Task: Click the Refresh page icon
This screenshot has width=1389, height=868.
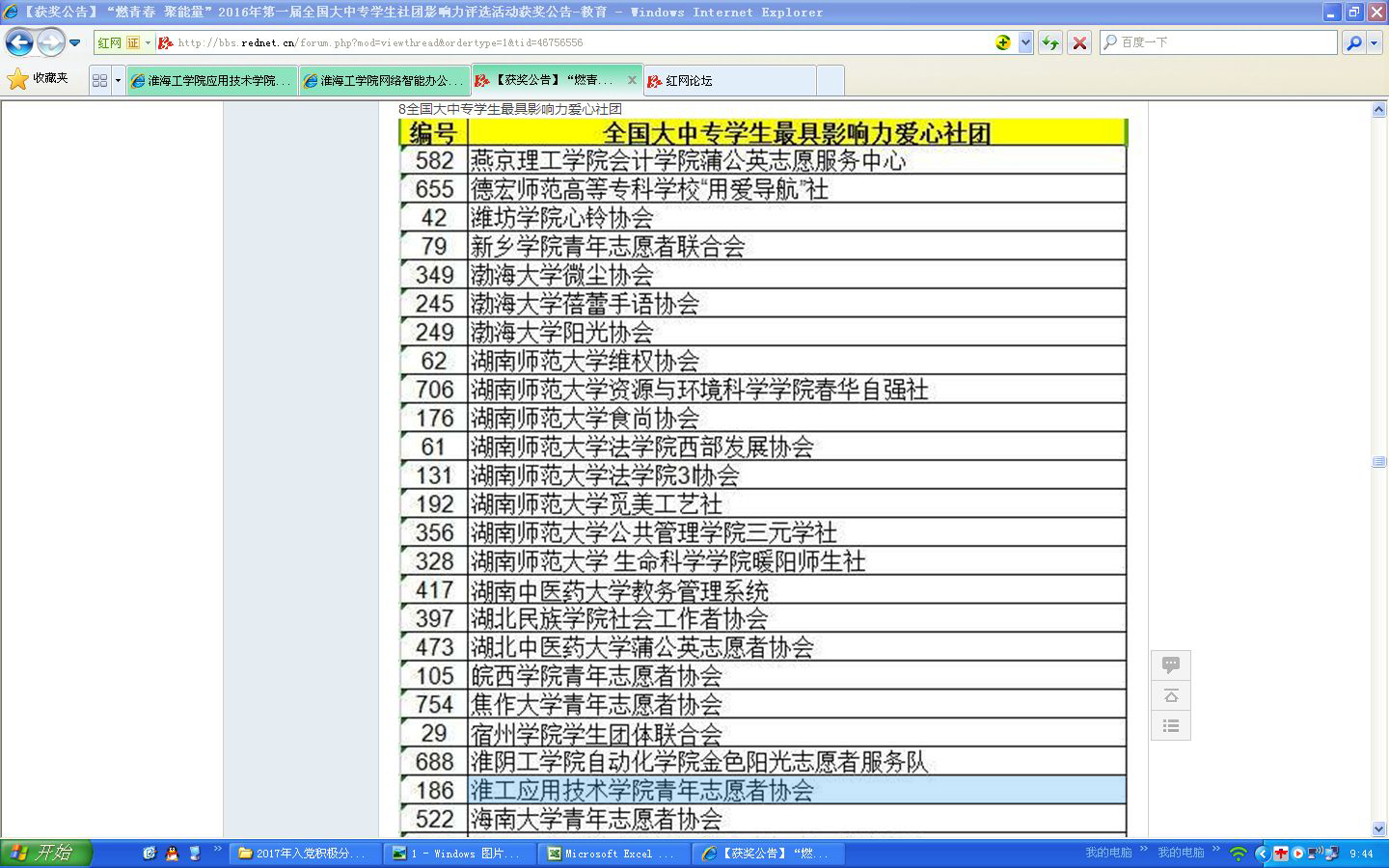Action: tap(1050, 42)
